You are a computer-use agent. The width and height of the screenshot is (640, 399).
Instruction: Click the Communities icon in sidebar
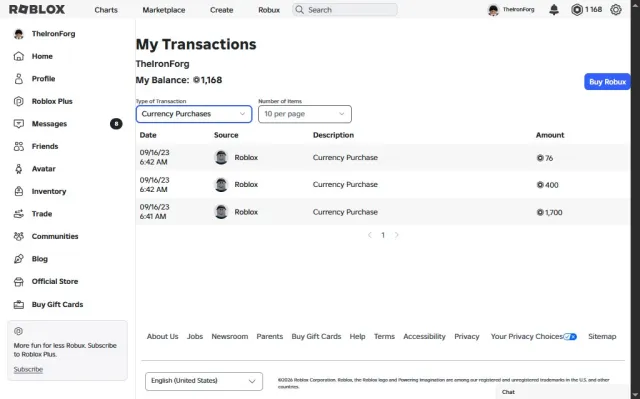(x=19, y=236)
